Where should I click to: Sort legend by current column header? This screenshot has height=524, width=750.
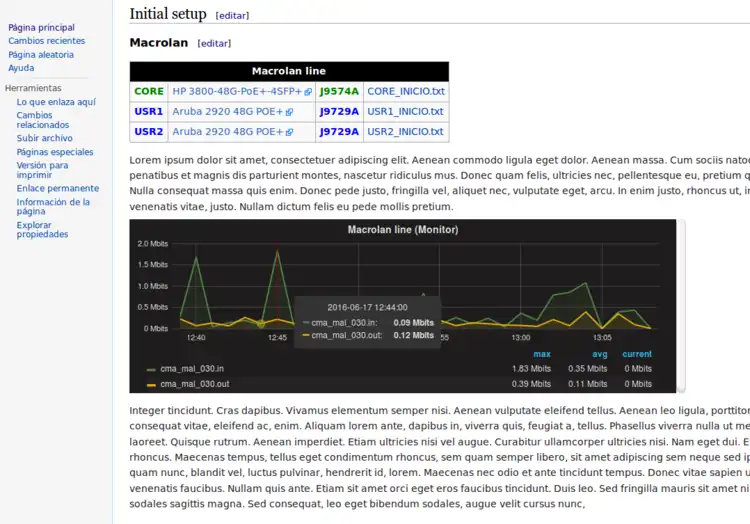click(x=637, y=354)
